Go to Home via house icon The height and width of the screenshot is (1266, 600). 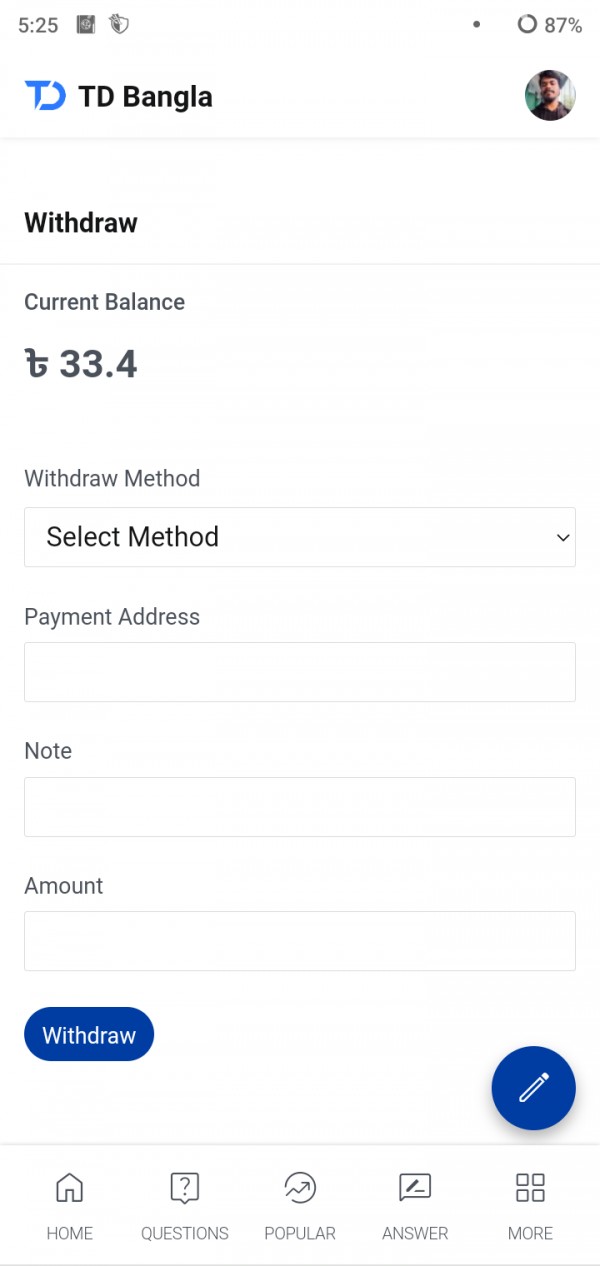click(x=69, y=1188)
